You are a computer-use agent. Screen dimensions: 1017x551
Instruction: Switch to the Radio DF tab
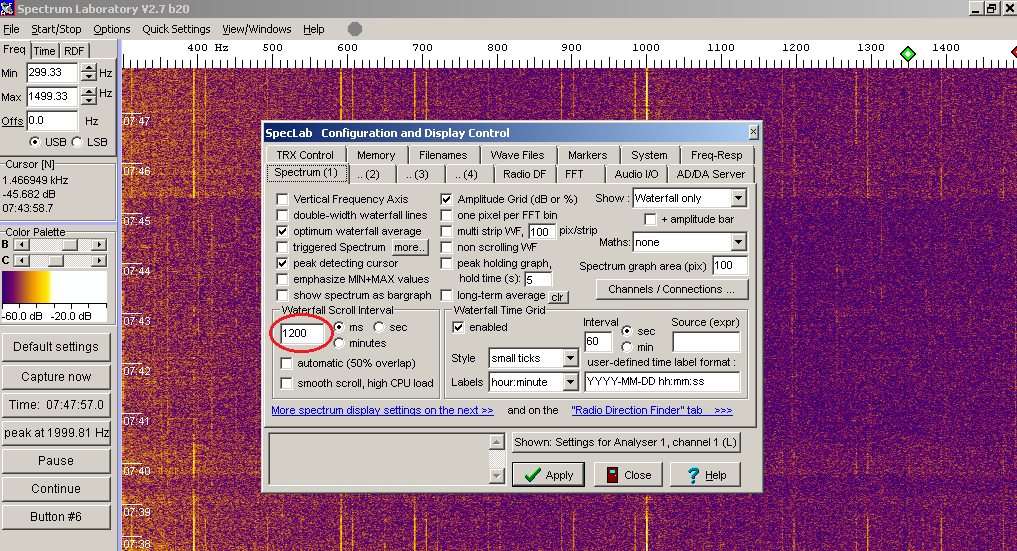click(524, 174)
